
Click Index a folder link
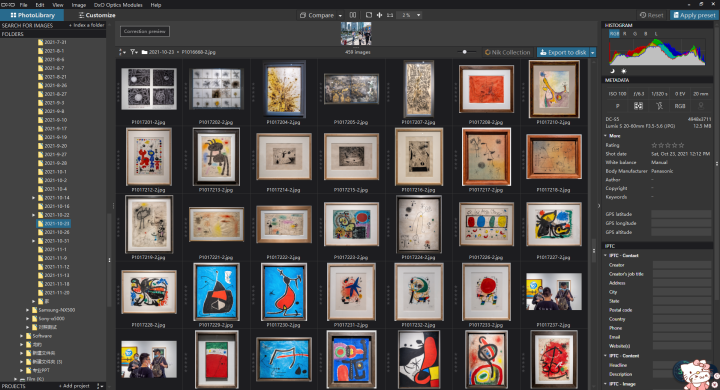86,25
